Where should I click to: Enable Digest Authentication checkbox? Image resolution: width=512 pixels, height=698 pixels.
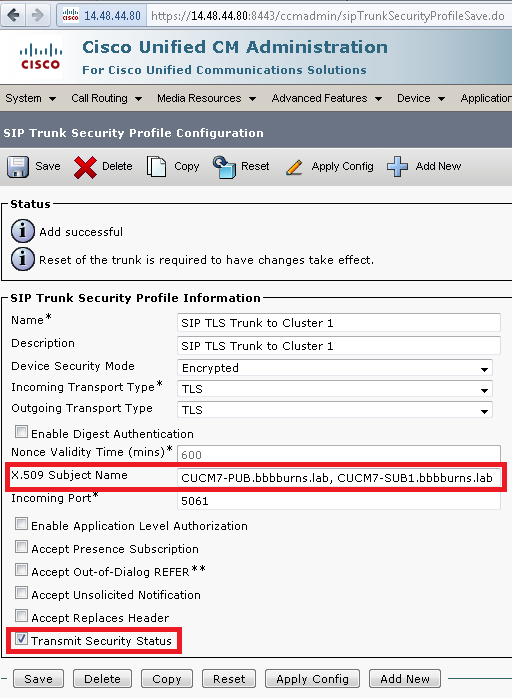tap(21, 431)
